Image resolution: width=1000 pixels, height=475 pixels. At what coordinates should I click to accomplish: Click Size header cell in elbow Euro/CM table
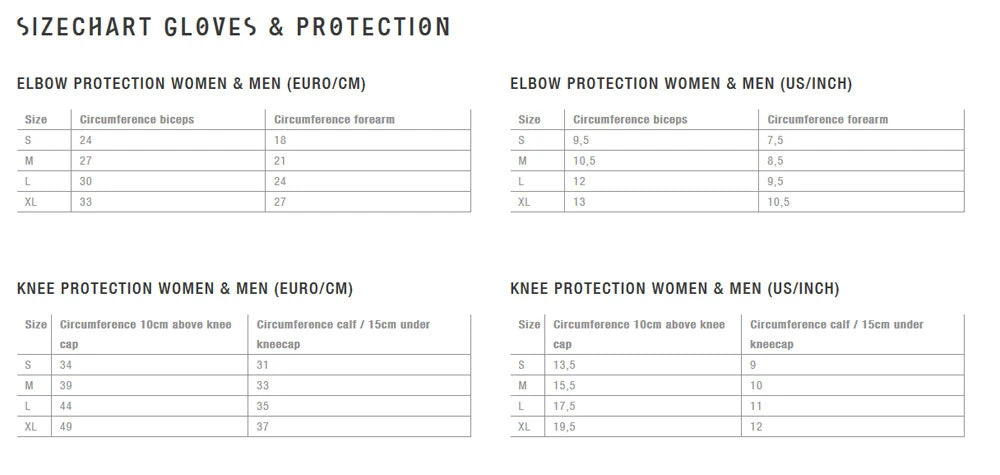pyautogui.click(x=36, y=120)
